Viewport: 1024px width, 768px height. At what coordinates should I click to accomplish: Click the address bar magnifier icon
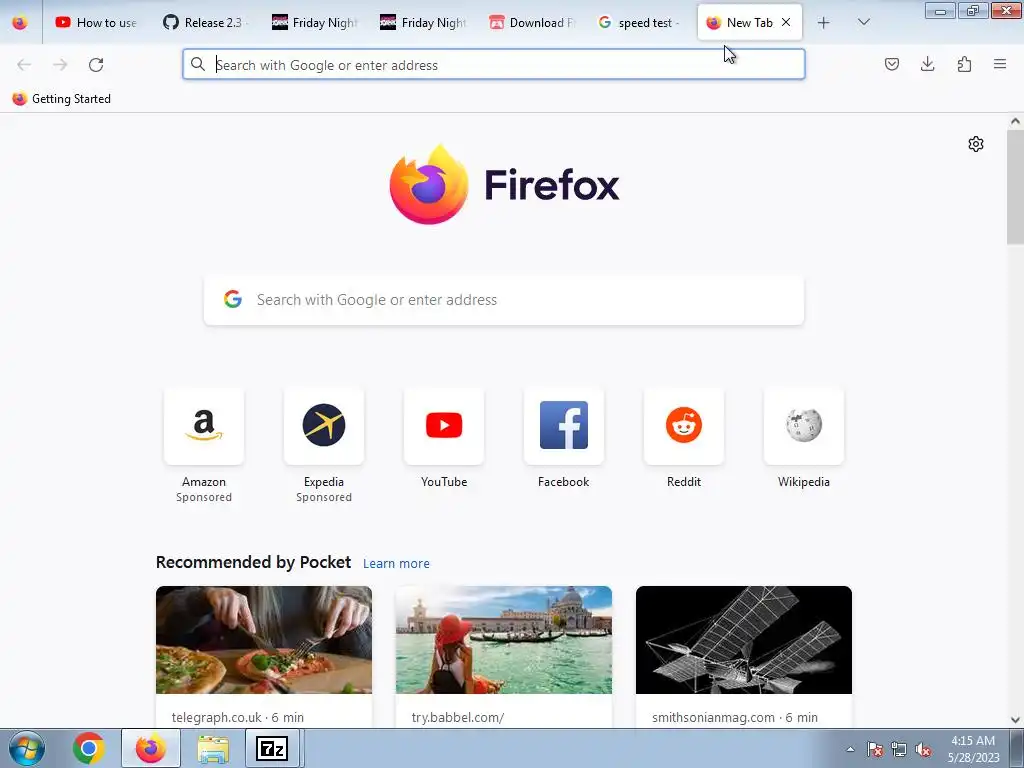coord(198,65)
